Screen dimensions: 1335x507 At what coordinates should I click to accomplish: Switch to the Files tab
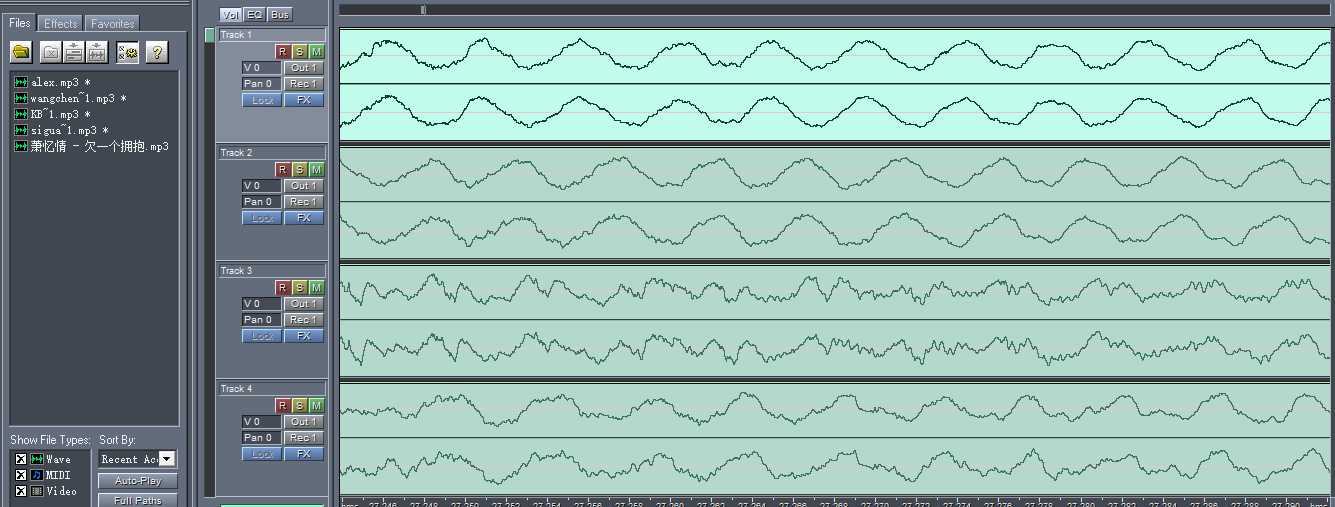click(21, 22)
